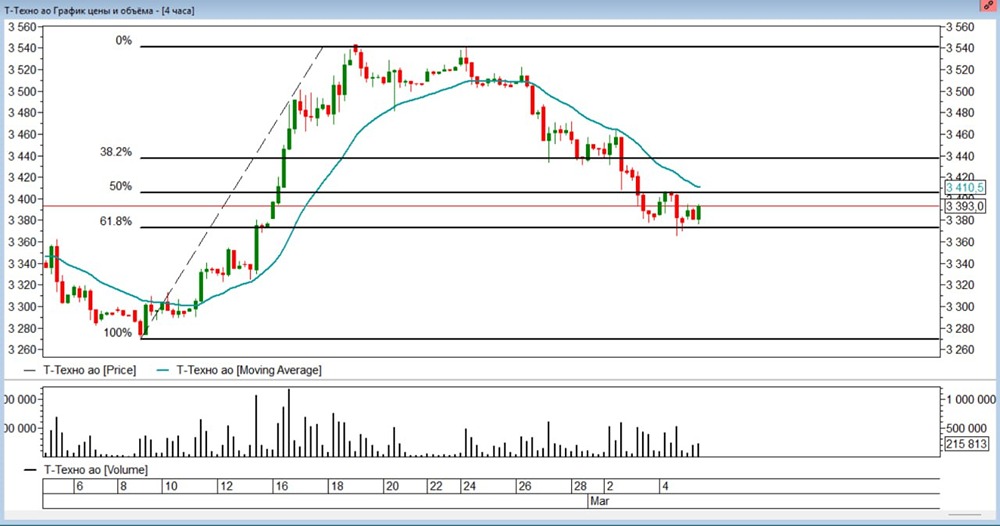Click the 500 000 volume axis label
The image size is (1000, 526).
click(x=967, y=428)
